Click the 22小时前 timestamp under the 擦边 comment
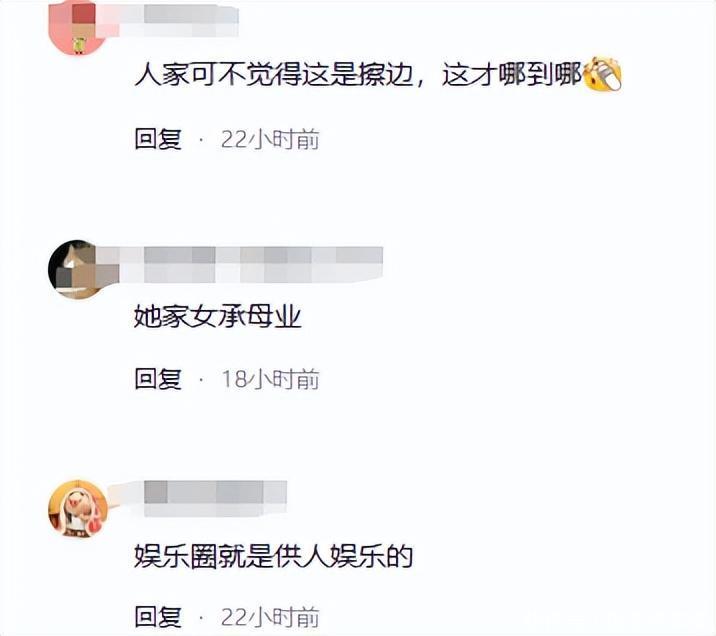 [270, 139]
